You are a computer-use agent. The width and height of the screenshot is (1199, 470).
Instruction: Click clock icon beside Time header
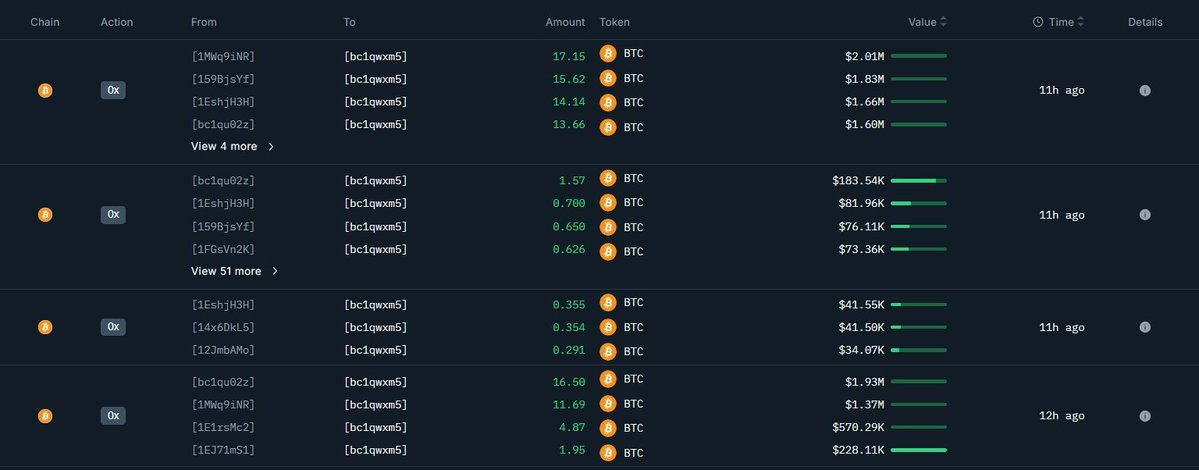(1038, 22)
